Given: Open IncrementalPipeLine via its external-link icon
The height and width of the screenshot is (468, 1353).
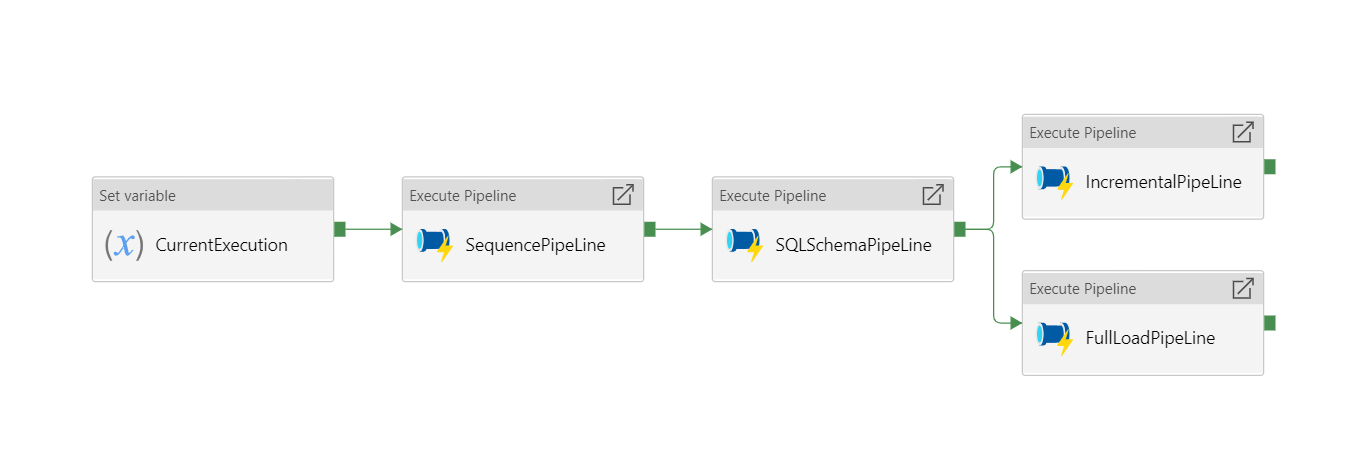Looking at the screenshot, I should (1242, 132).
